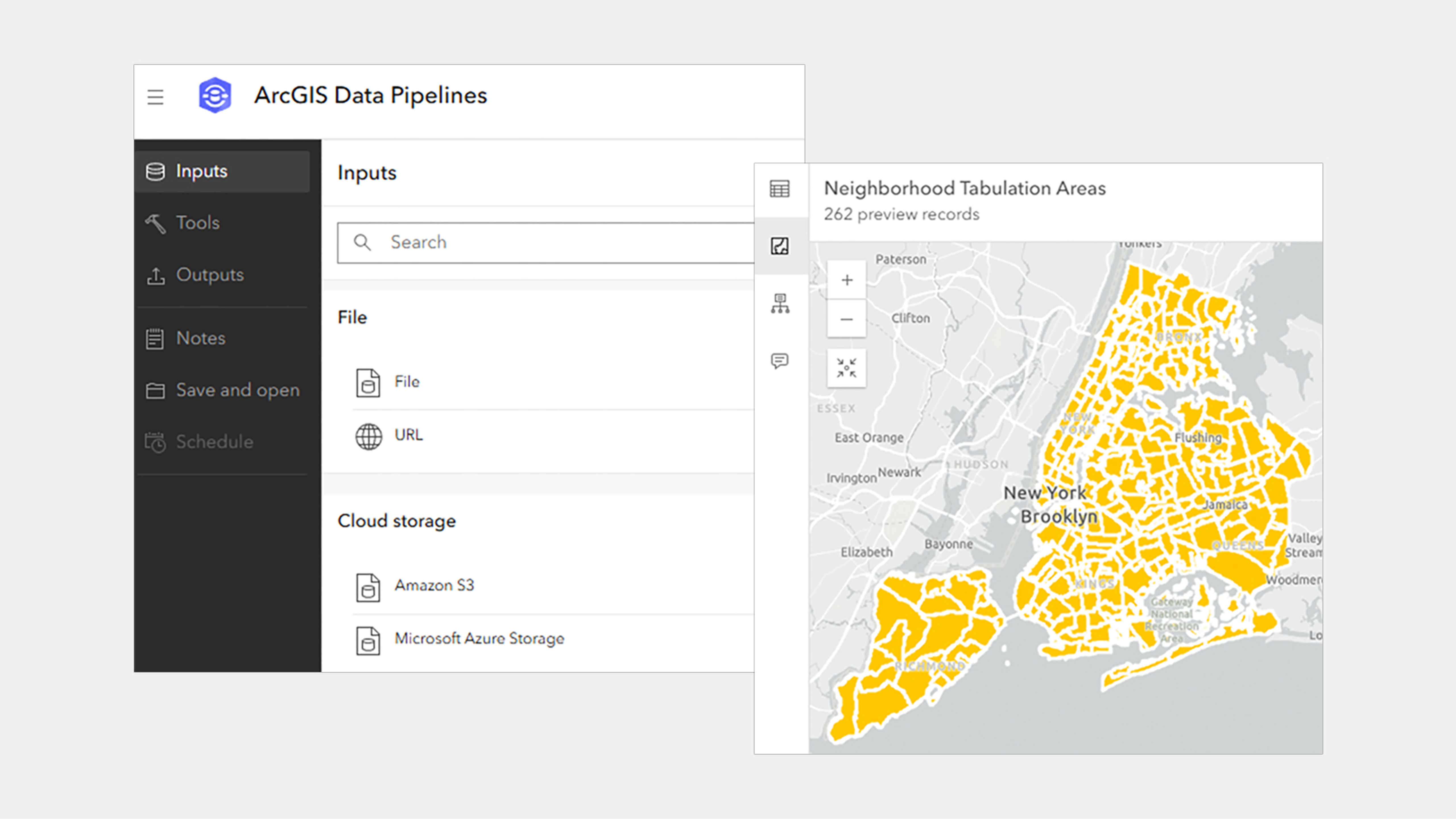Click the 'Neighborhood Tabulation Areas' title

[965, 188]
